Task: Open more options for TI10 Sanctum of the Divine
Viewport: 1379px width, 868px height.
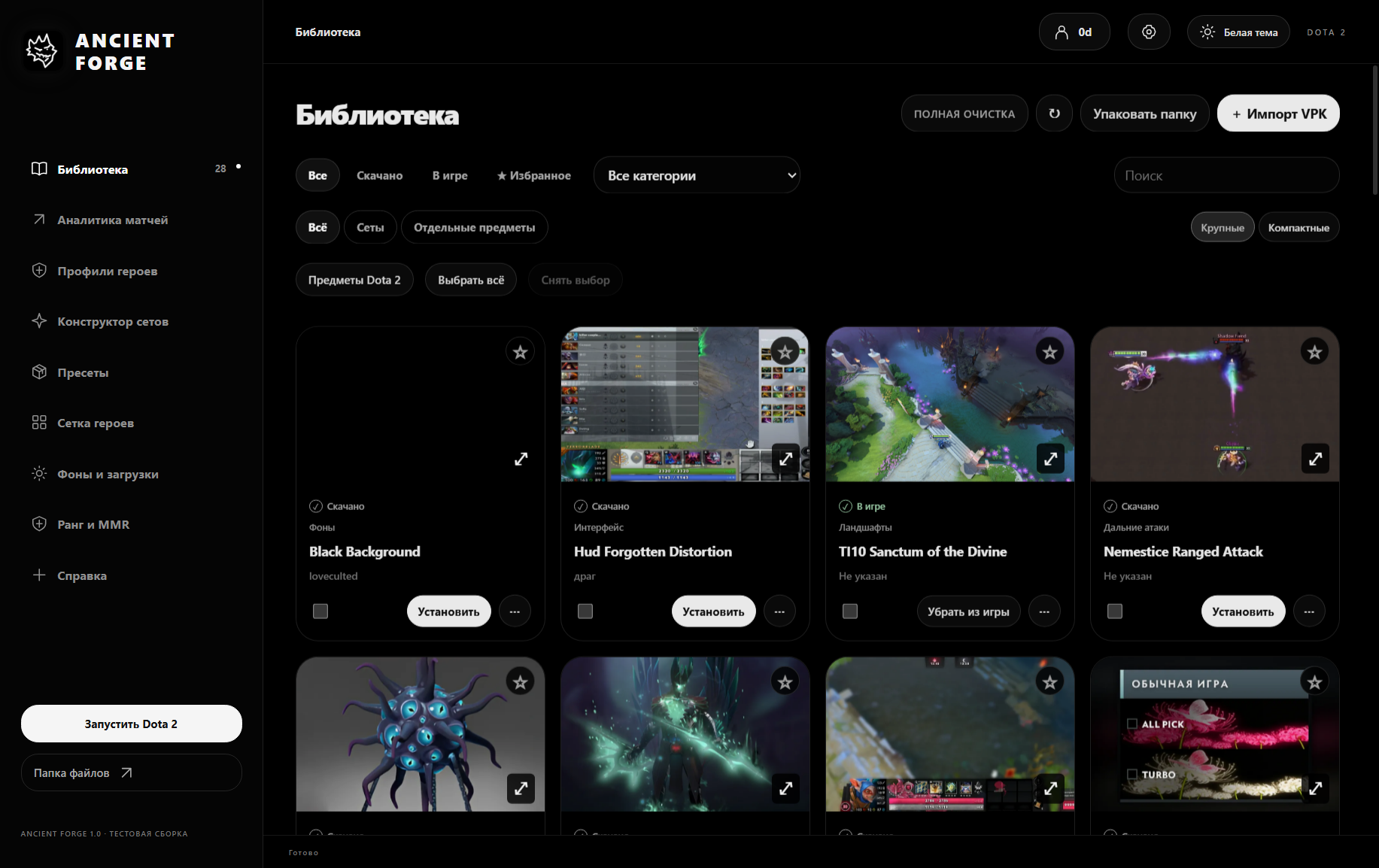Action: pos(1044,612)
